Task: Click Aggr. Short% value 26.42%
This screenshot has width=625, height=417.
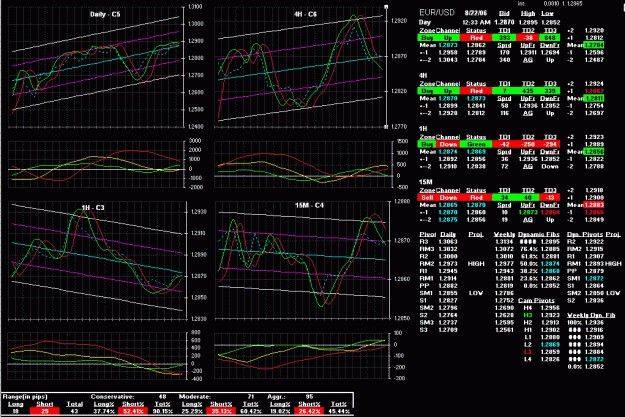Action: (x=309, y=411)
